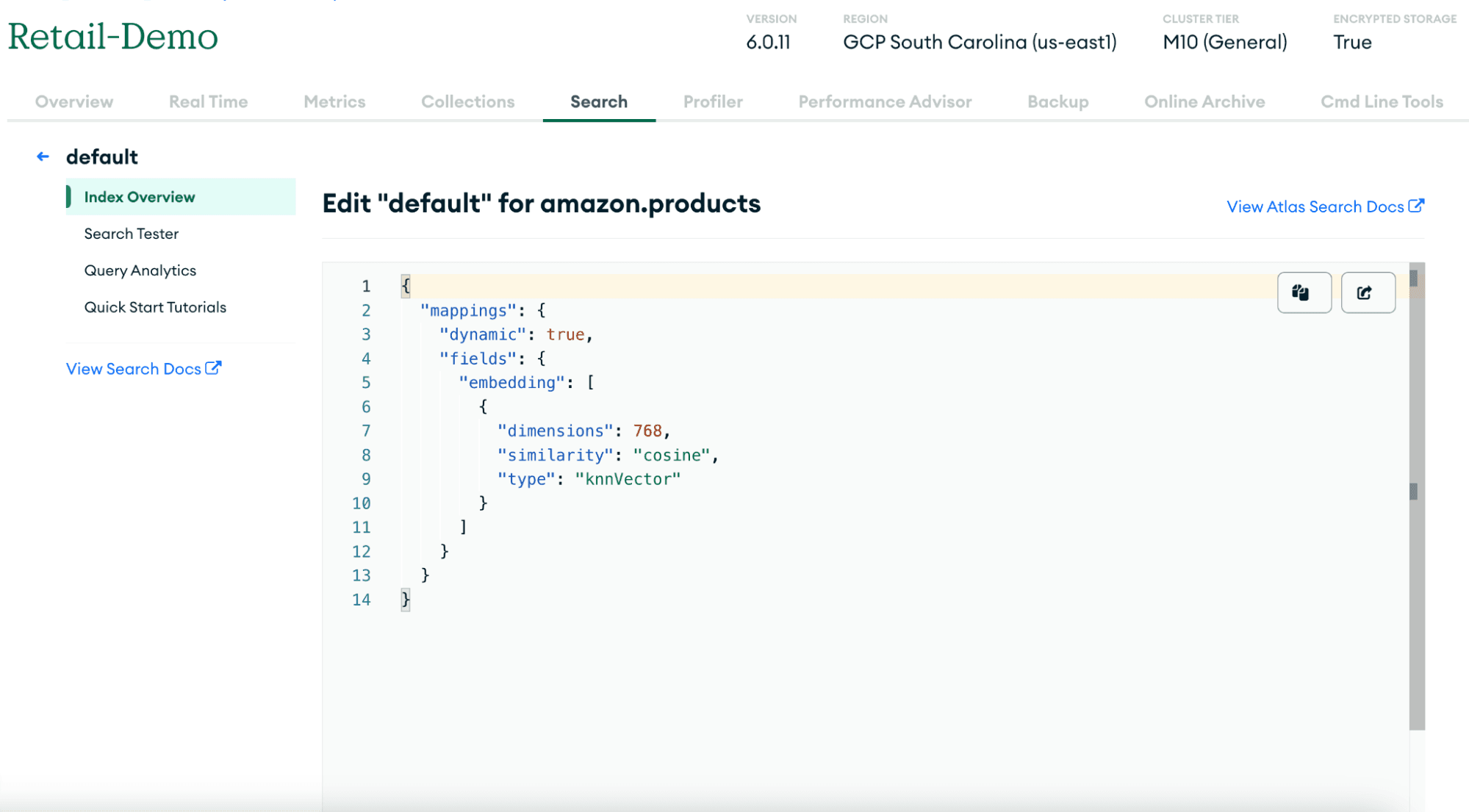Screen dimensions: 1469x812
Task: Switch to the Backup tab
Action: [1057, 101]
